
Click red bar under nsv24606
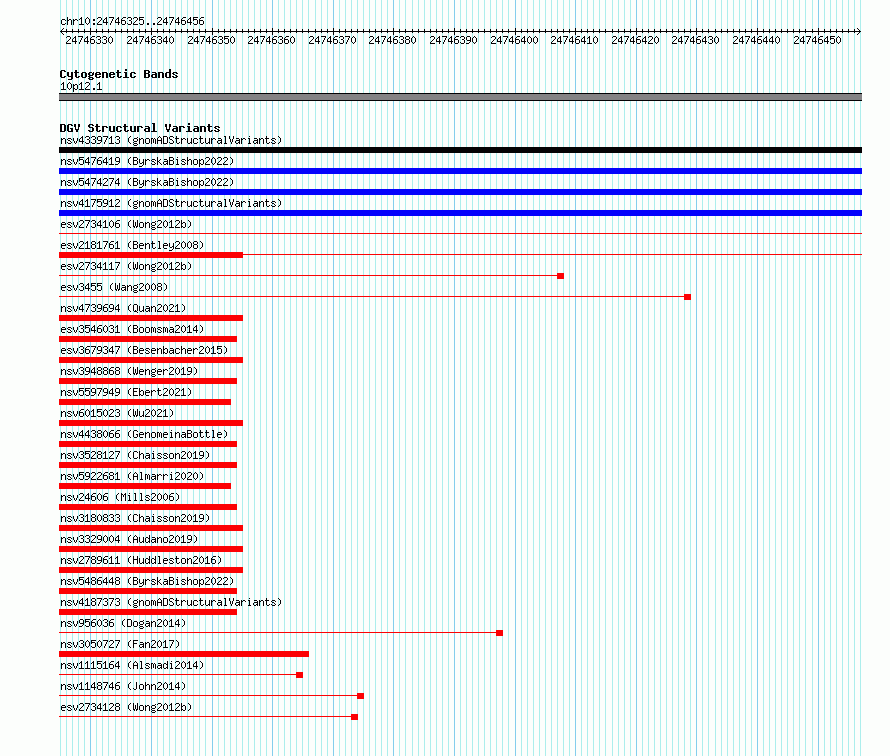pos(148,507)
